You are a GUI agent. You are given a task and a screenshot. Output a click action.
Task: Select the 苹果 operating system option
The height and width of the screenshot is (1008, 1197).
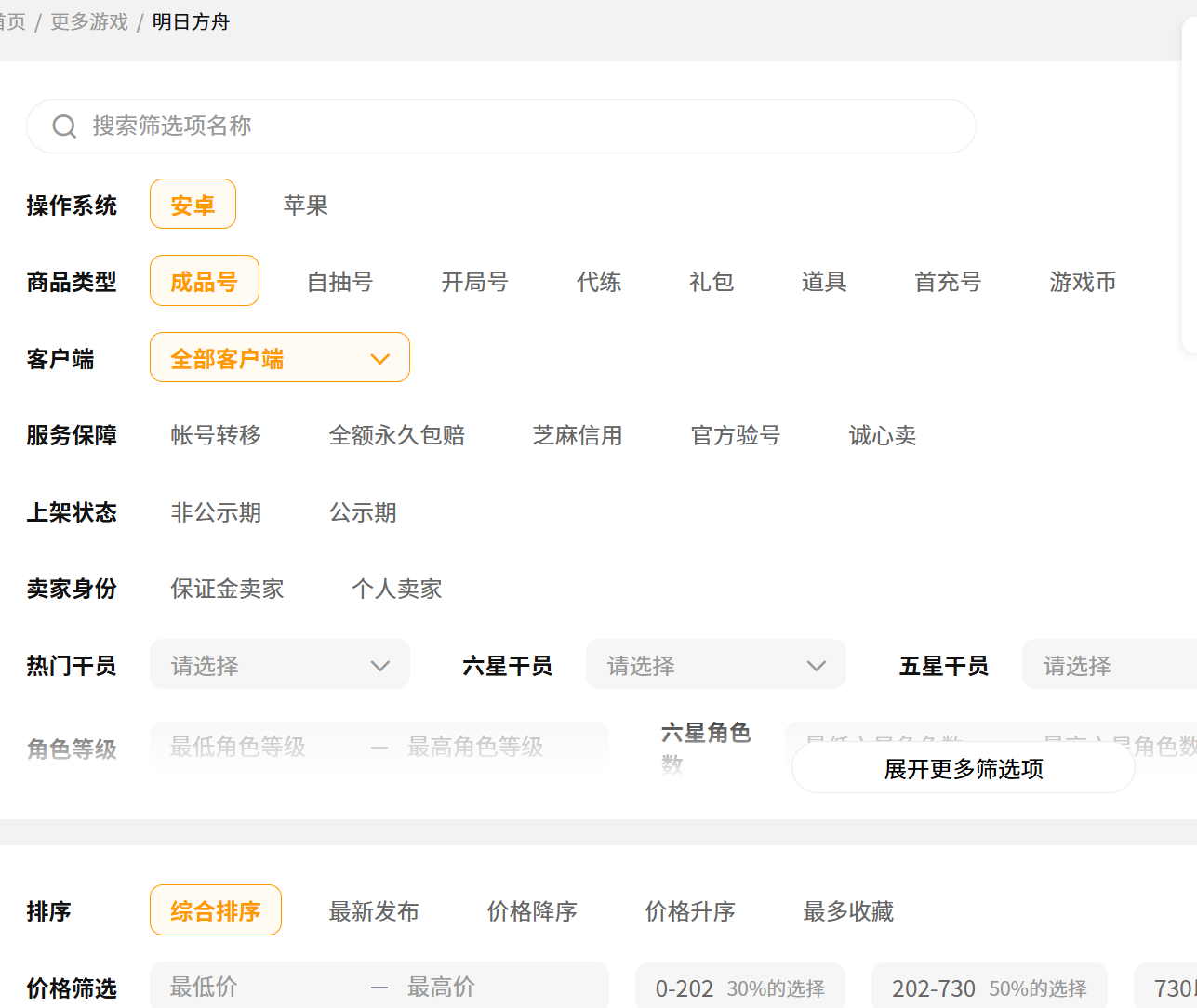tap(305, 206)
